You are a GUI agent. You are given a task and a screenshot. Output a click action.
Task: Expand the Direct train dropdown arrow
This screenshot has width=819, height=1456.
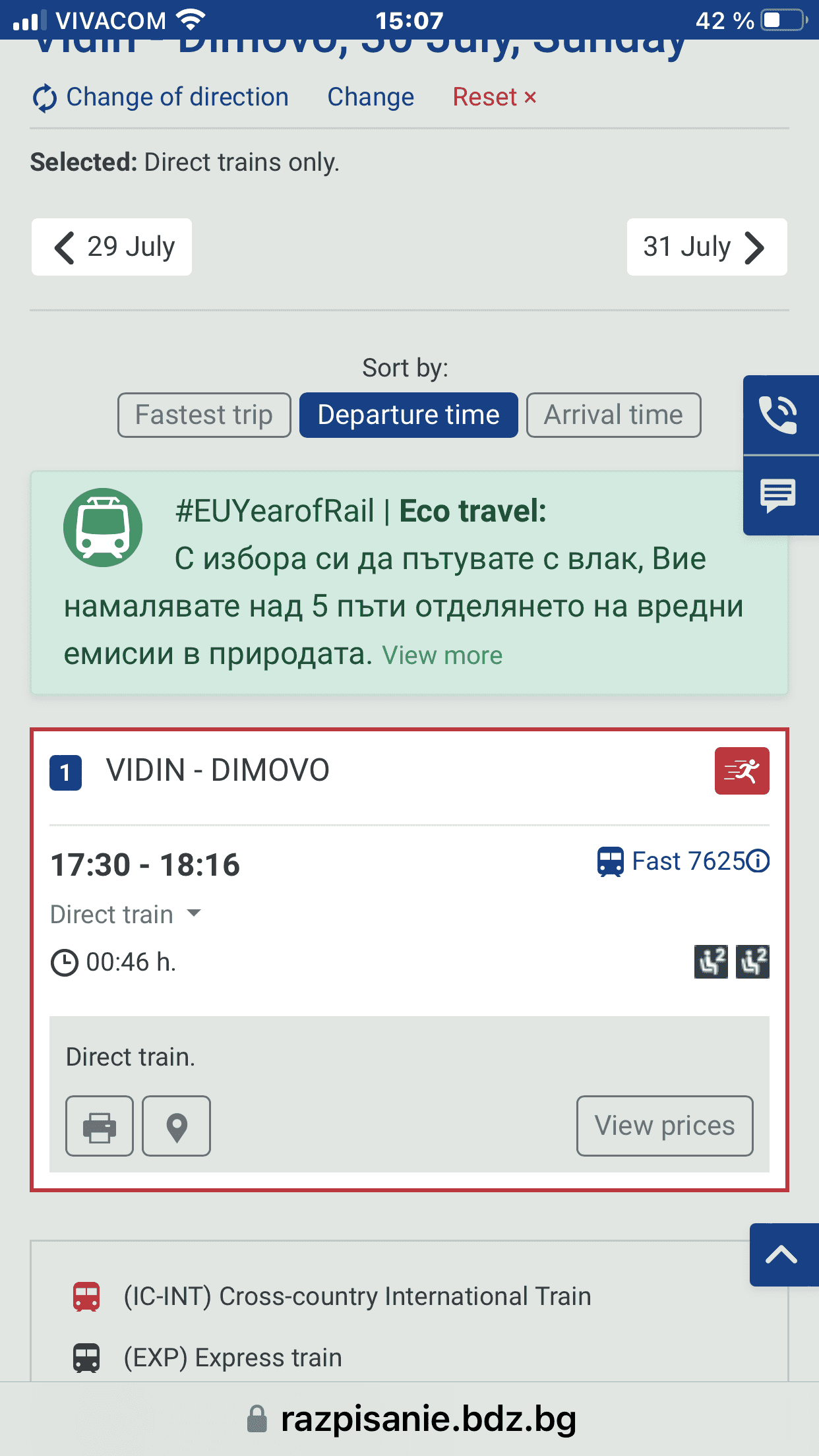click(194, 914)
